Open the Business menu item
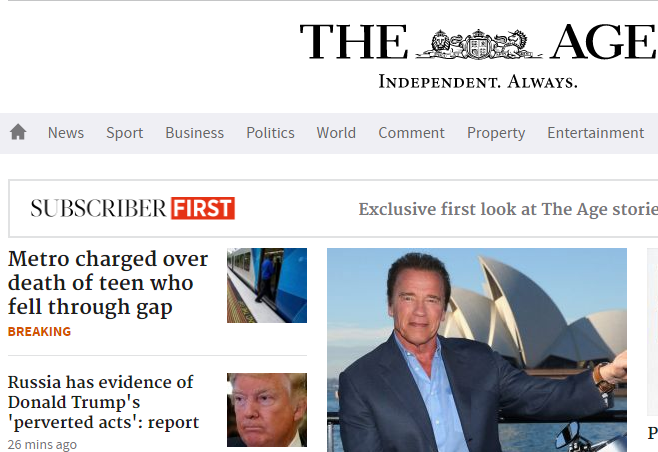658x452 pixels. tap(195, 133)
